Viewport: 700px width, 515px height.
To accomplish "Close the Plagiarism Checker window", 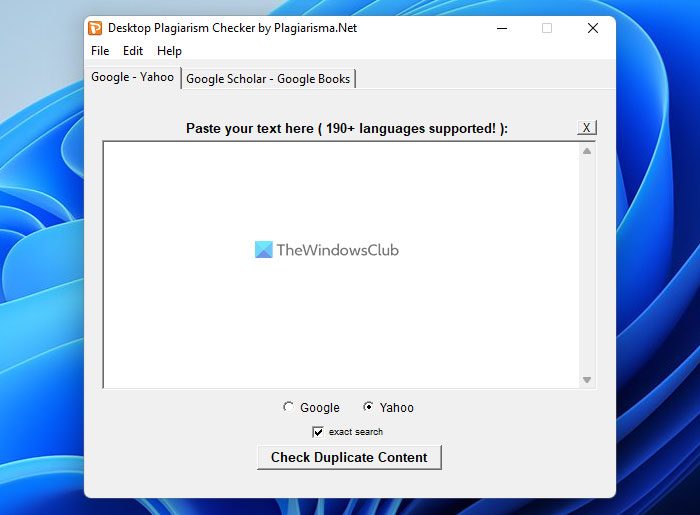I will click(593, 28).
